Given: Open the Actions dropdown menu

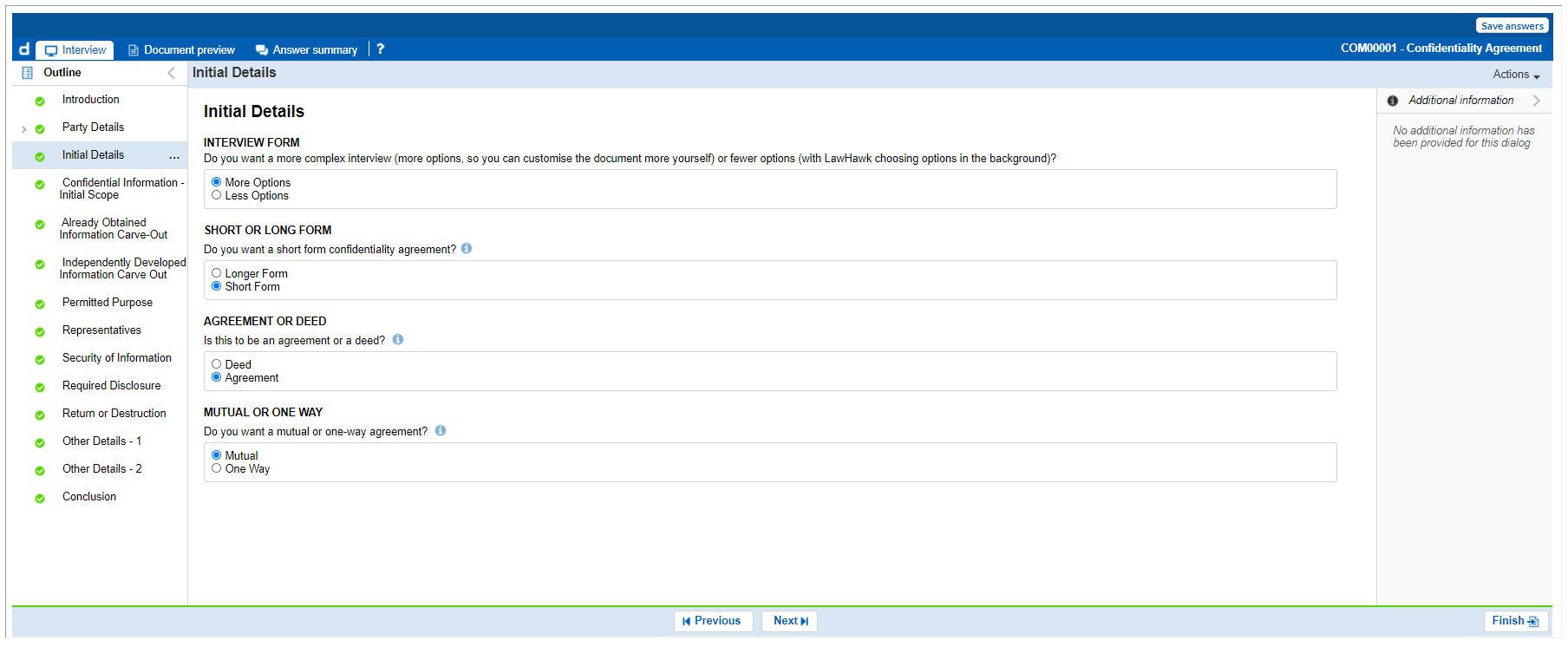Looking at the screenshot, I should point(1516,75).
